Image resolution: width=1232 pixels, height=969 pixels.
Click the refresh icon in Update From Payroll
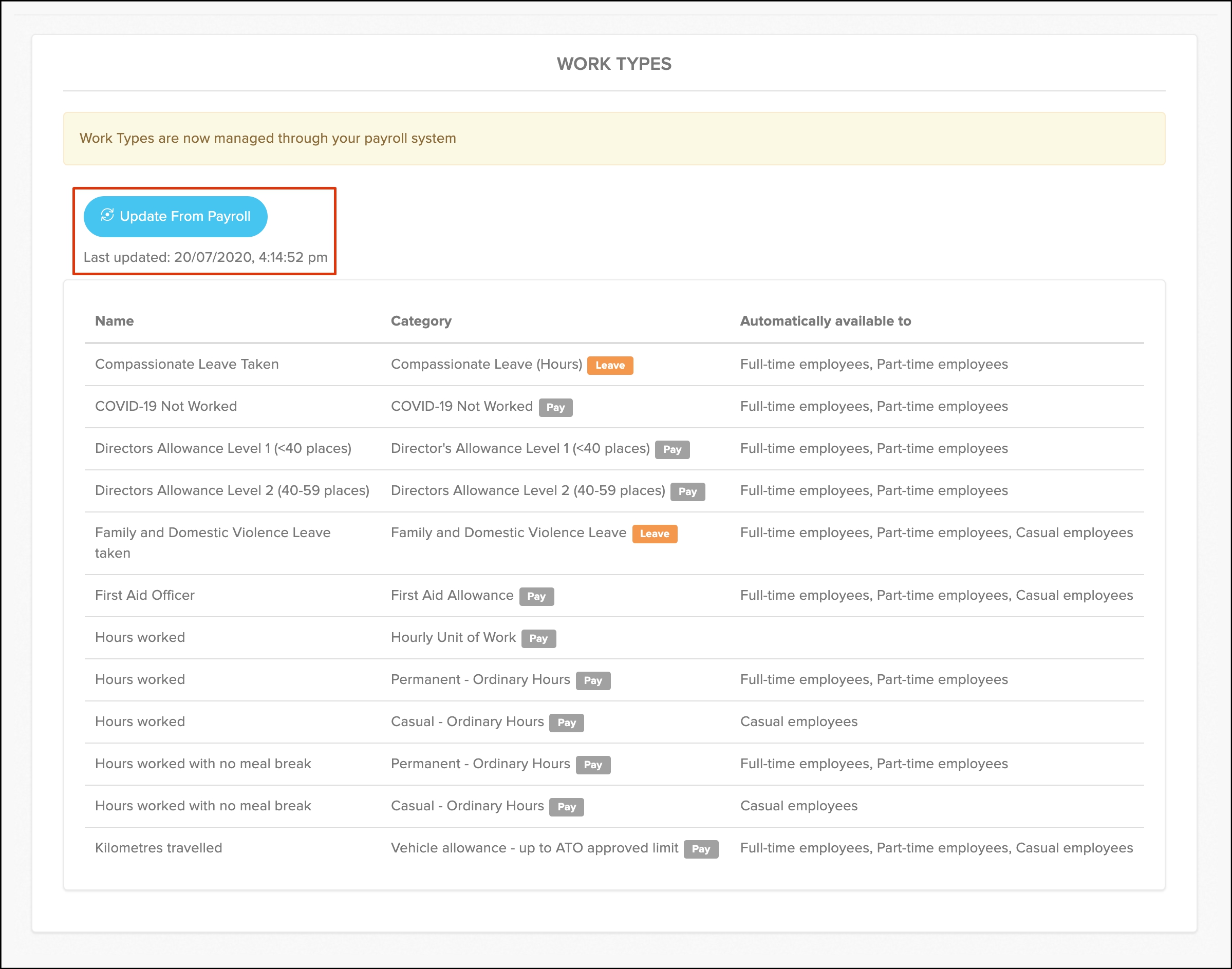(x=107, y=215)
